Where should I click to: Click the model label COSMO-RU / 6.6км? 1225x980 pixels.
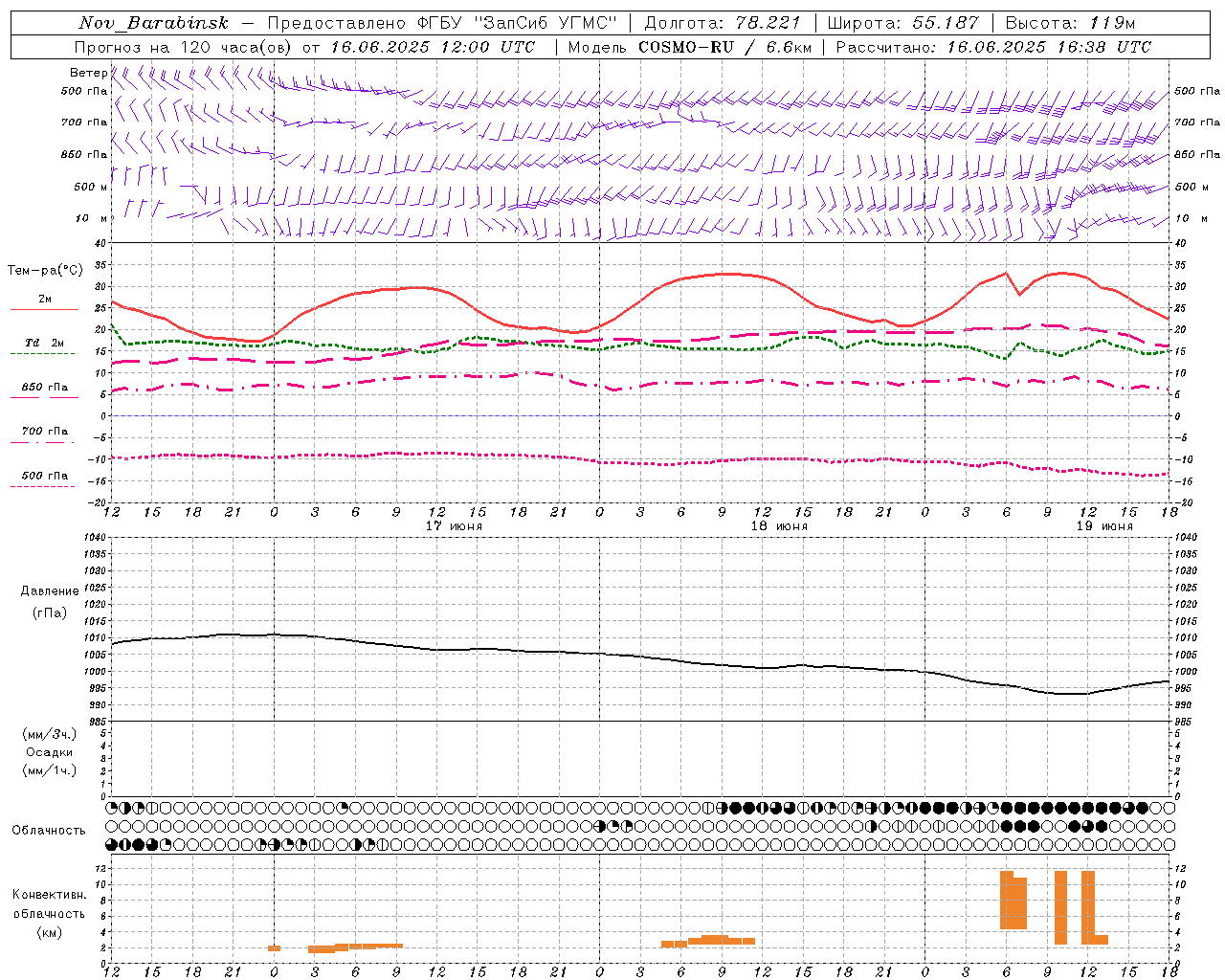(x=724, y=47)
